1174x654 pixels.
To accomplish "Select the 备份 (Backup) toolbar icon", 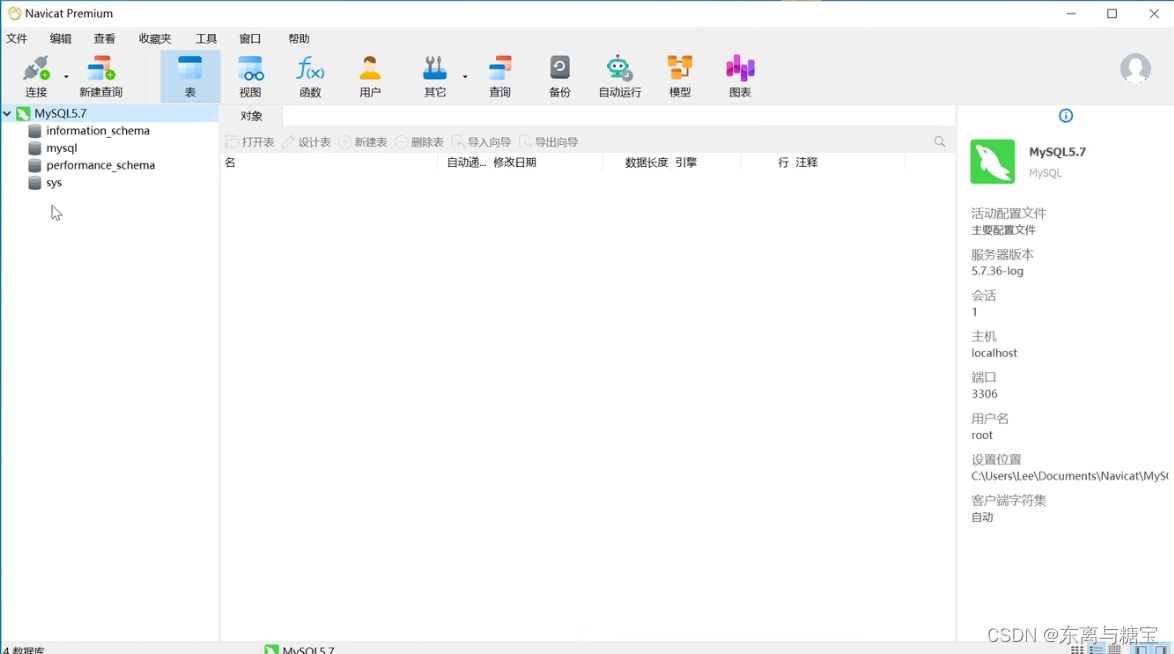I will click(559, 69).
